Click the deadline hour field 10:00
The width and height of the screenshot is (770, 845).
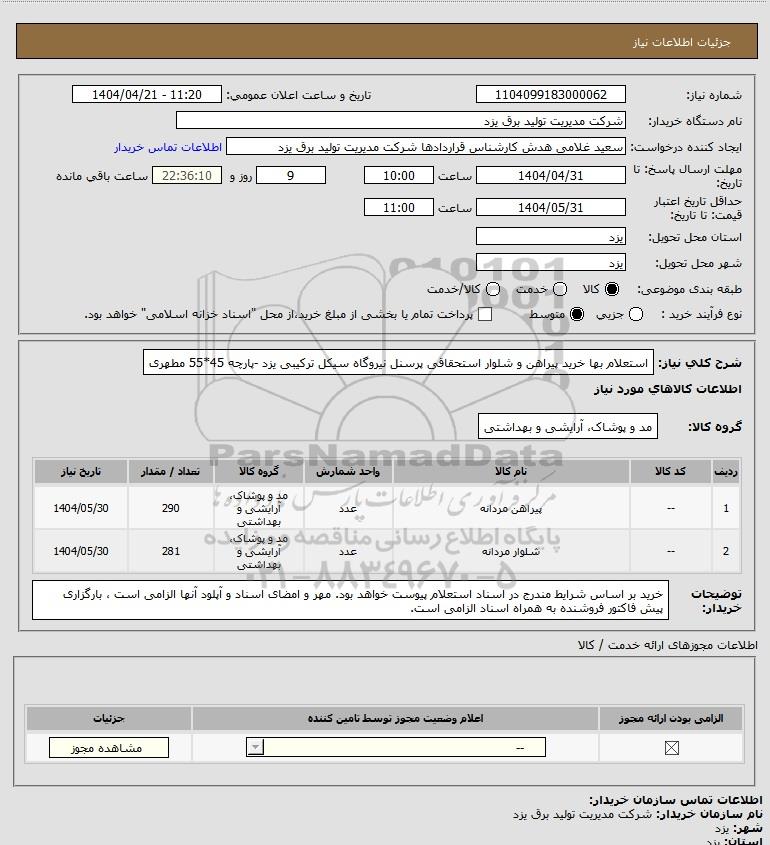pyautogui.click(x=399, y=175)
